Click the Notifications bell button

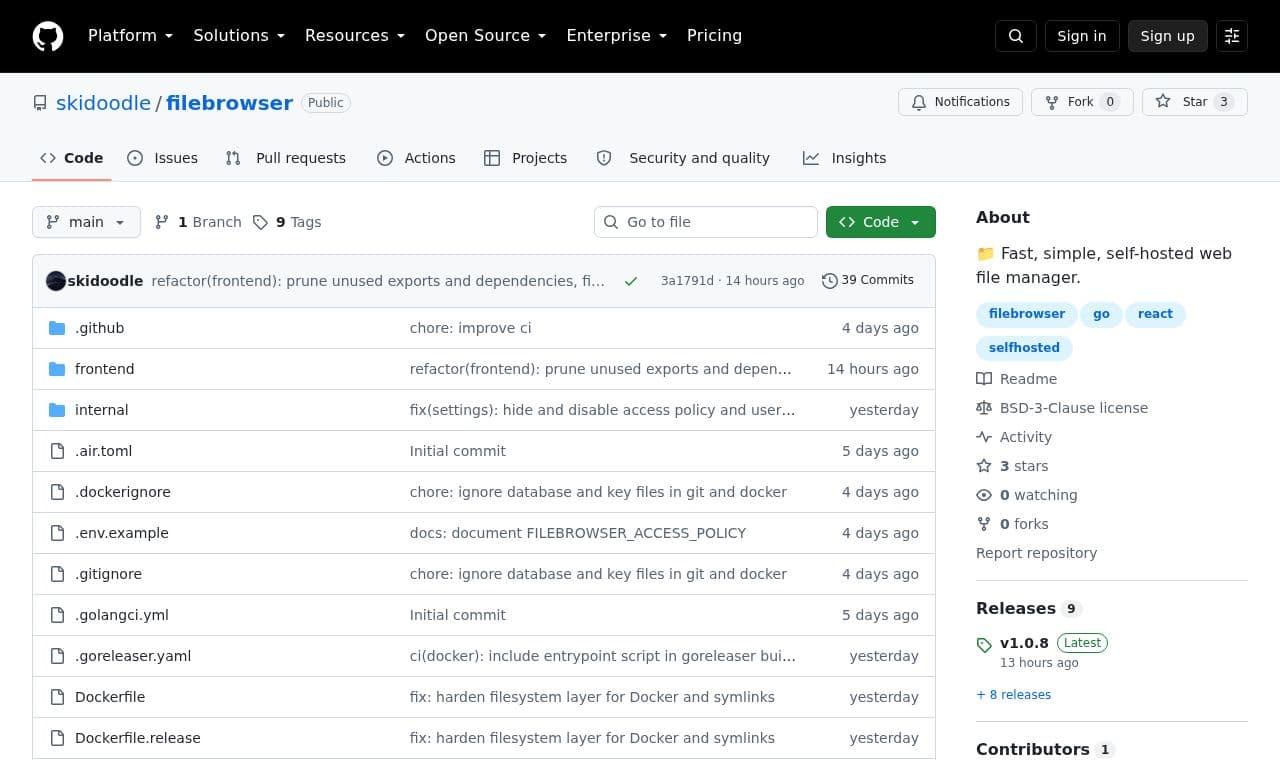pyautogui.click(x=961, y=102)
